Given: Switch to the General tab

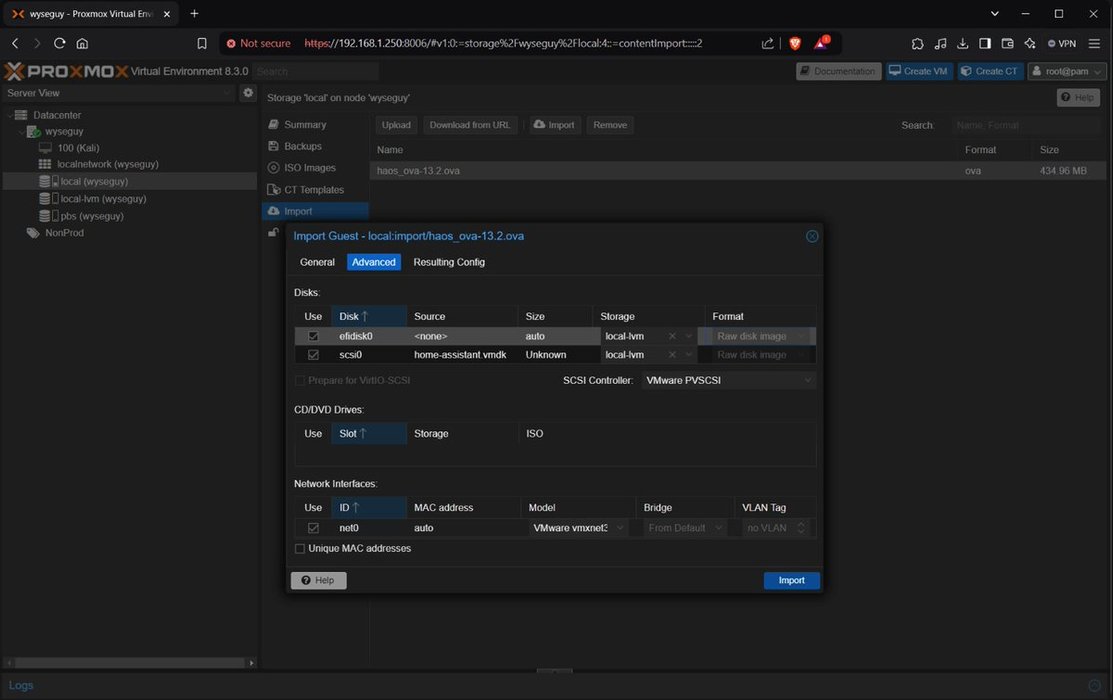Looking at the screenshot, I should 317,262.
